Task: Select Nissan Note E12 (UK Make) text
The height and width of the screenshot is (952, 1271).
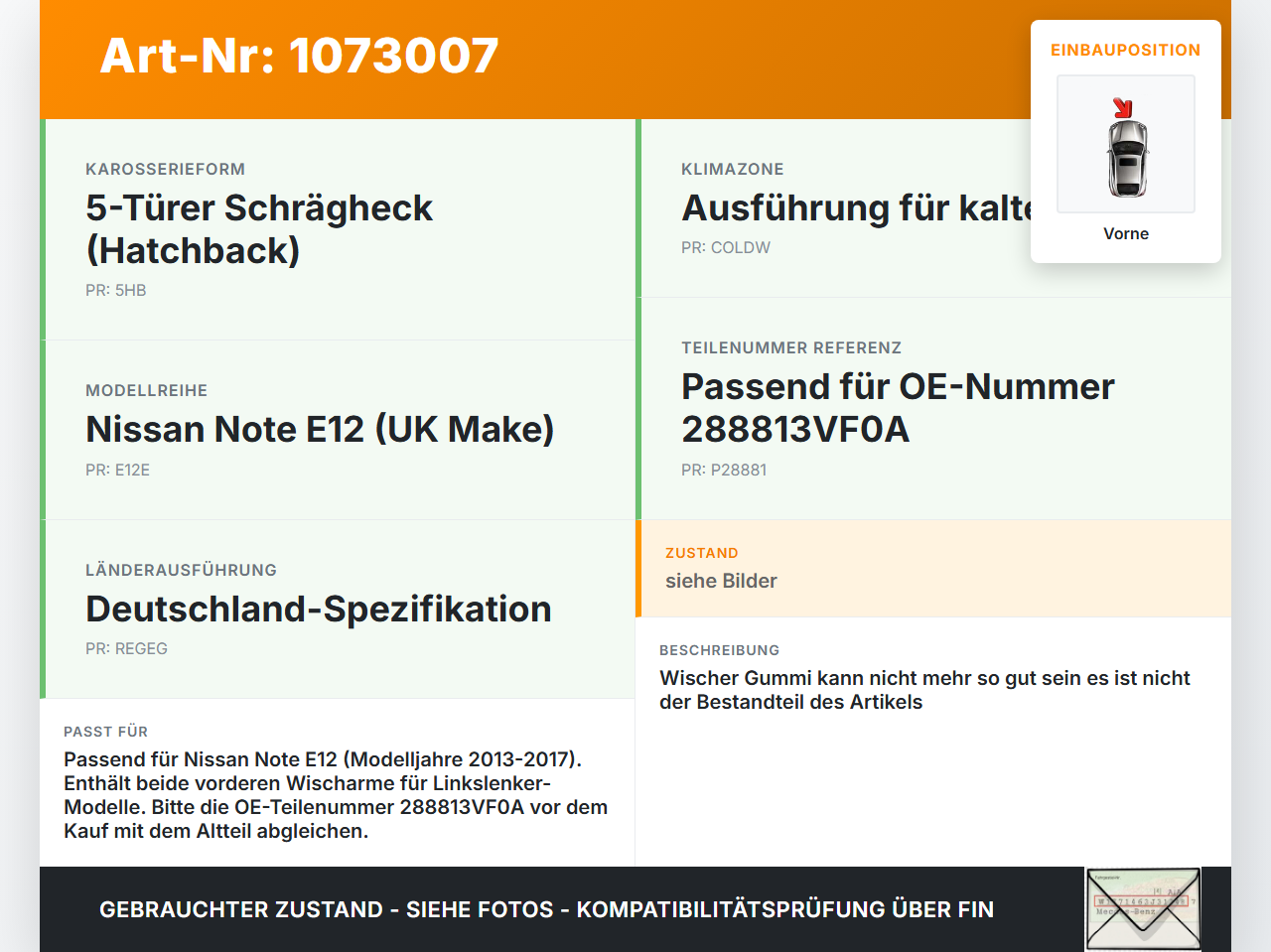Action: 320,429
